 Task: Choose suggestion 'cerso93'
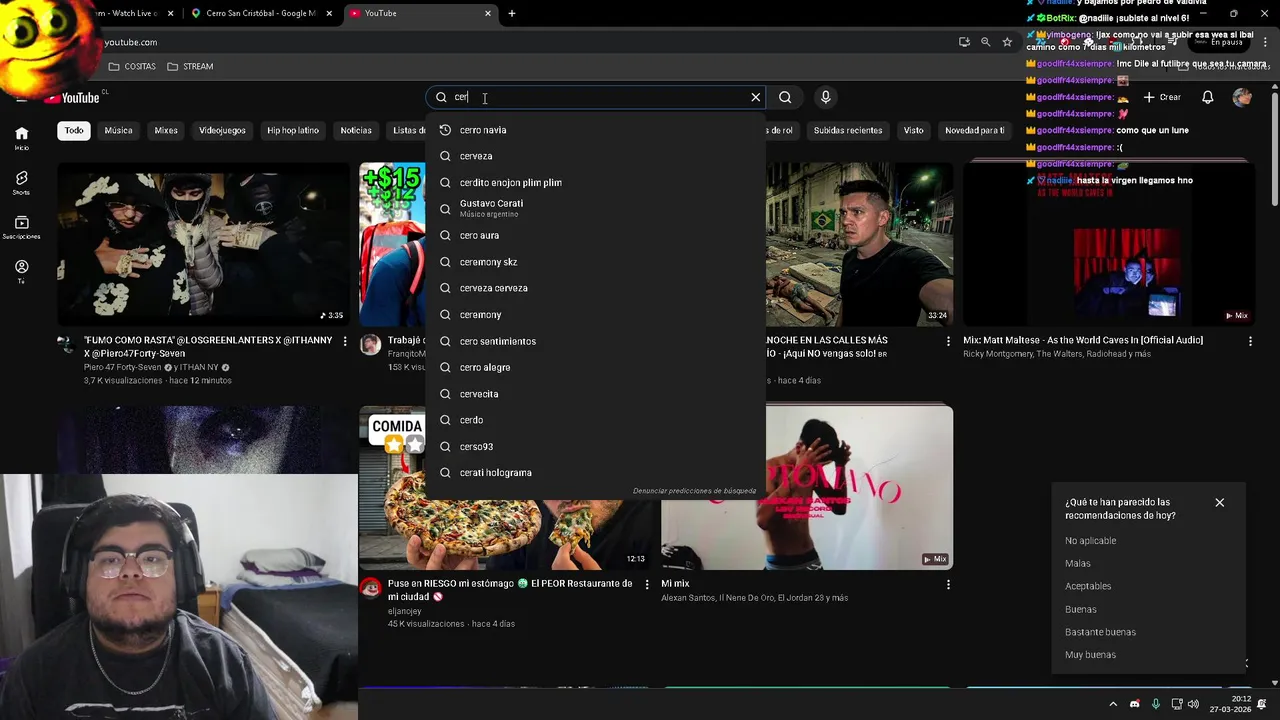coord(595,446)
